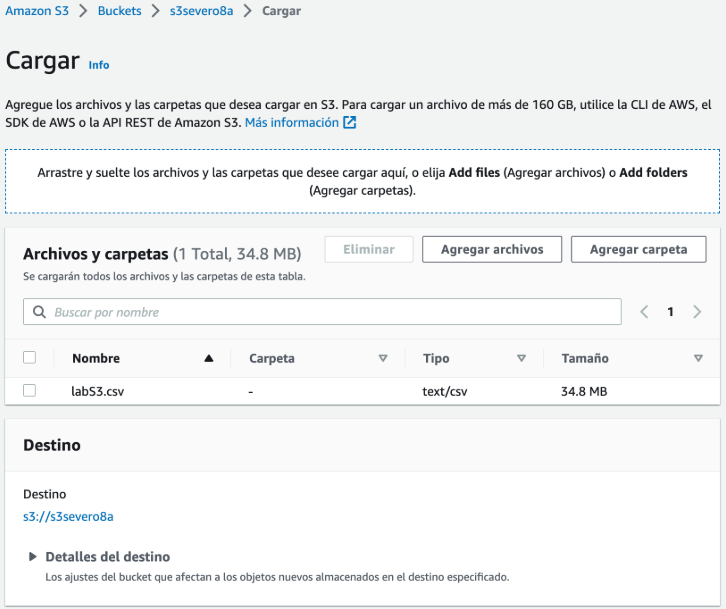Click the search magnifier icon
Image resolution: width=726 pixels, height=609 pixels.
[x=40, y=312]
